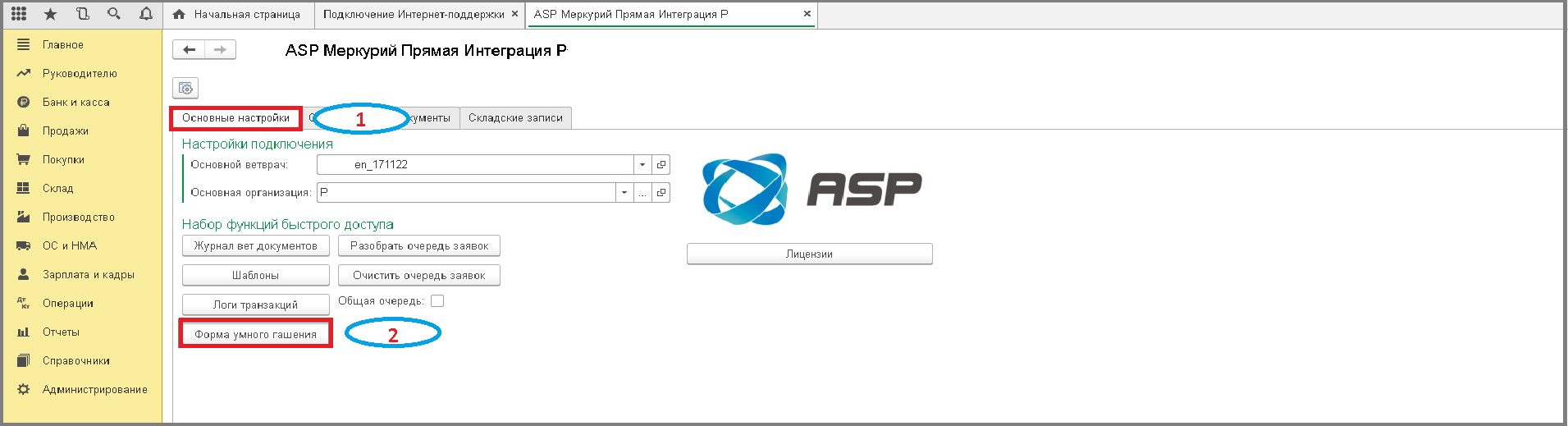Click the Руководителю chart icon
This screenshot has height=426, width=1568.
pos(23,73)
